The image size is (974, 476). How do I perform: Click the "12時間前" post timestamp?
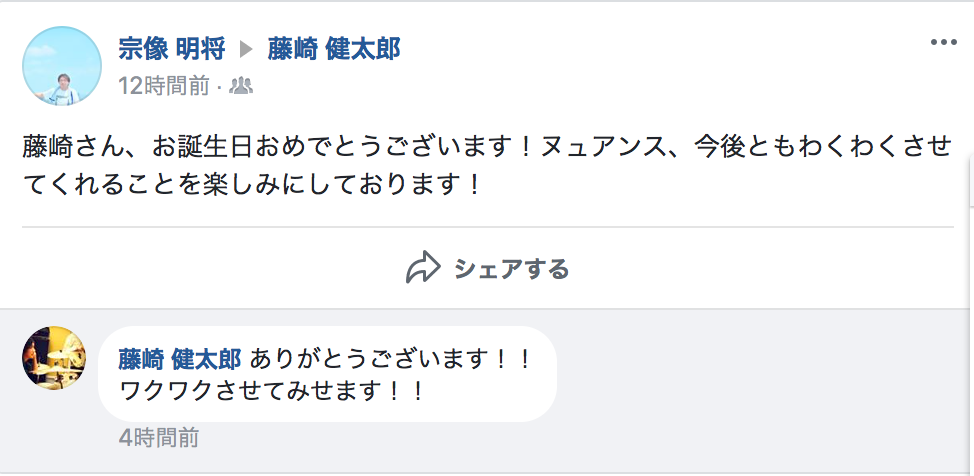(163, 86)
